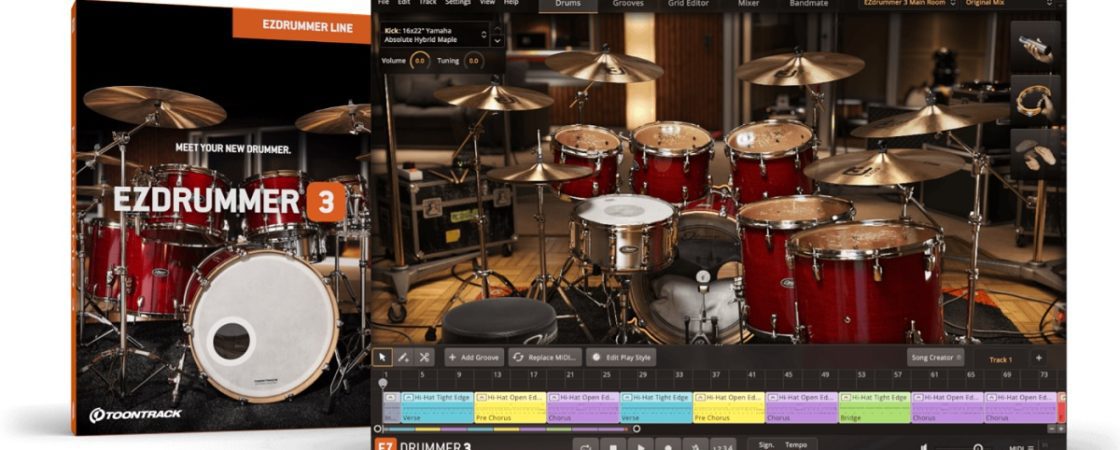The image size is (1120, 450).
Task: Click the Replace MIDI button
Action: 544,357
